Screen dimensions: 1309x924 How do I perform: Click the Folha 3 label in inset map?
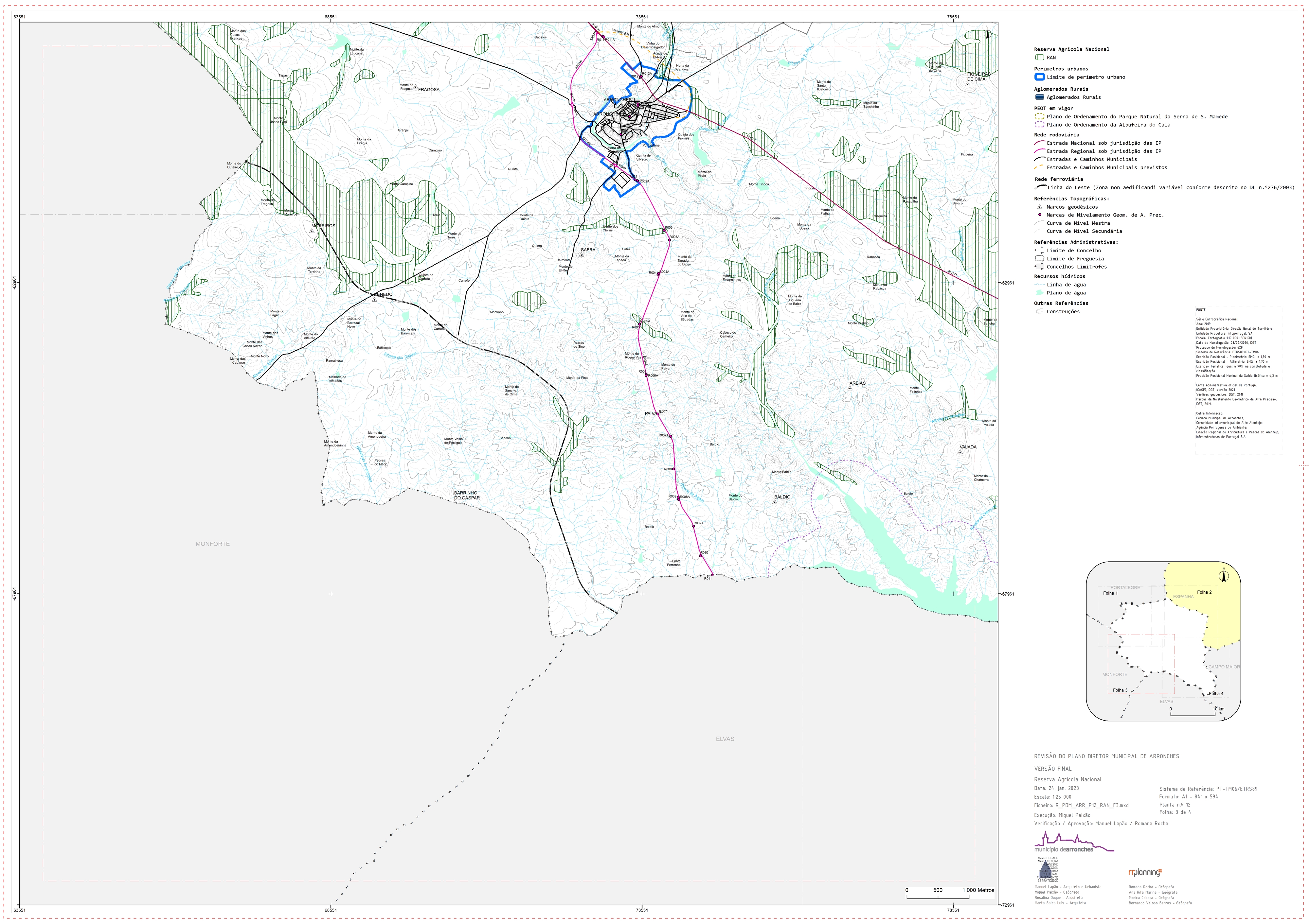(x=1120, y=690)
